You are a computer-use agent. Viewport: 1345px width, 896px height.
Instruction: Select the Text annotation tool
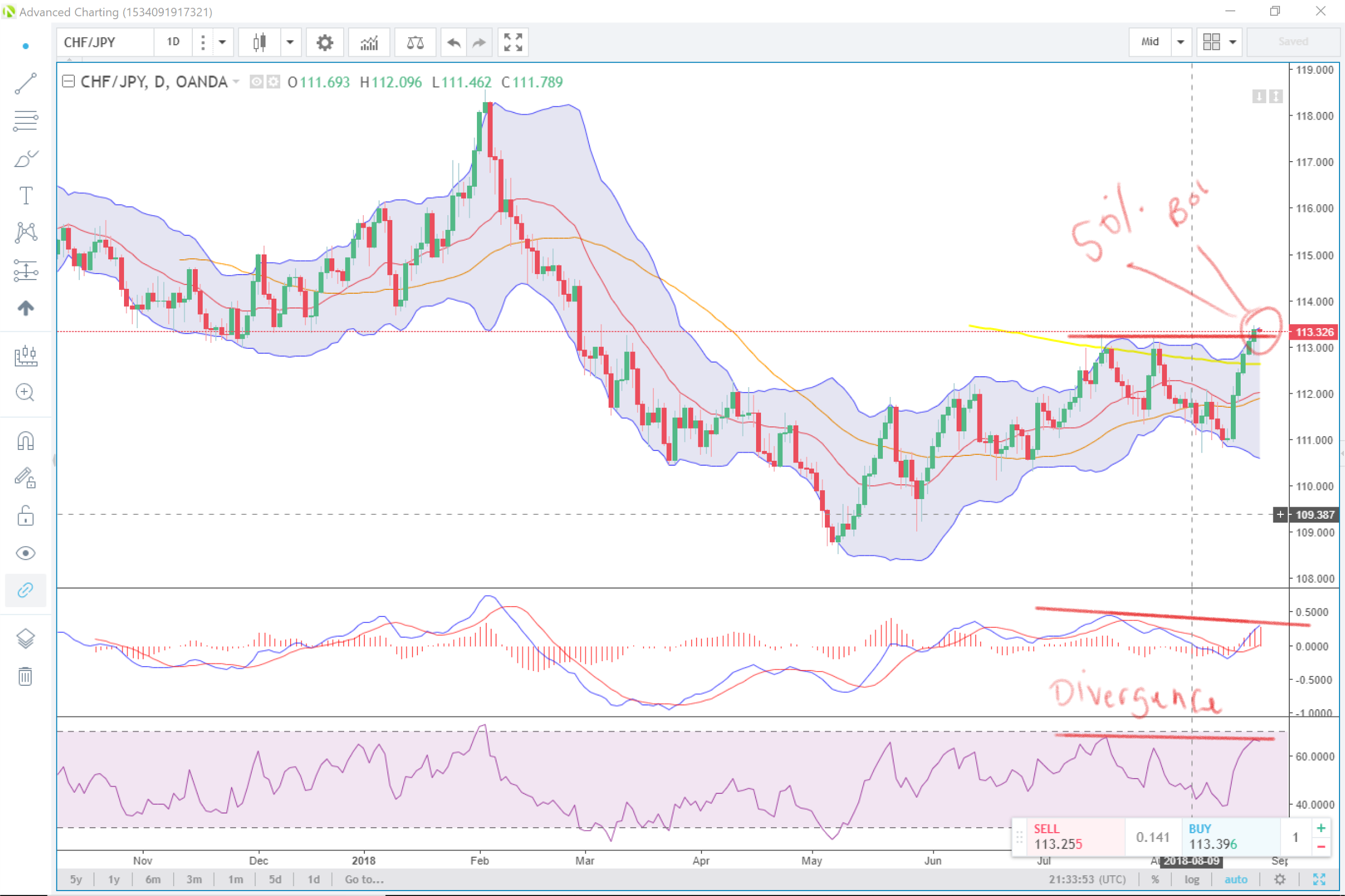(26, 196)
